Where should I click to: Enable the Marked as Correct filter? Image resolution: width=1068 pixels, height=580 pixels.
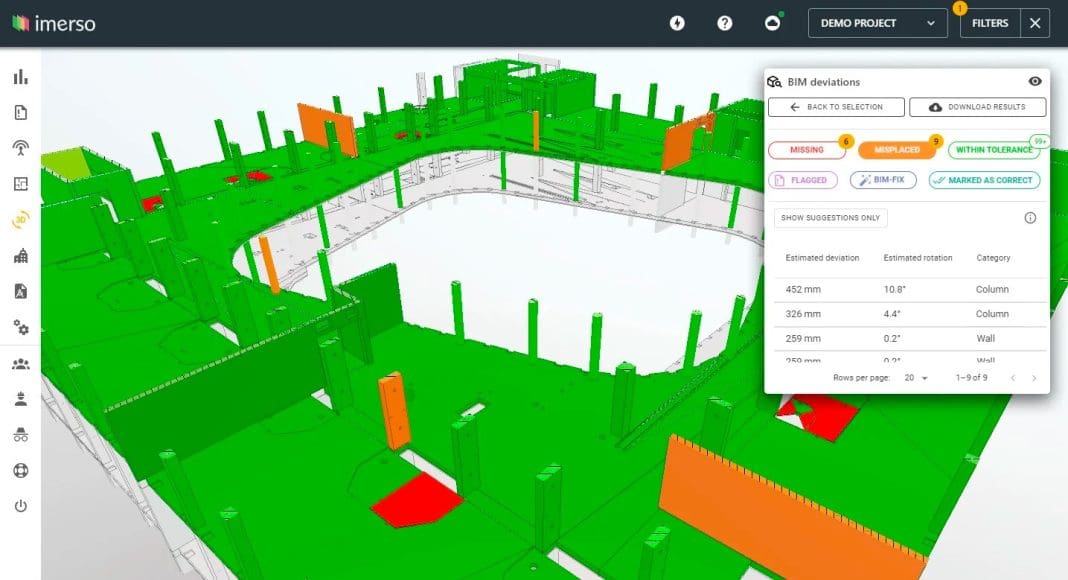click(x=984, y=180)
